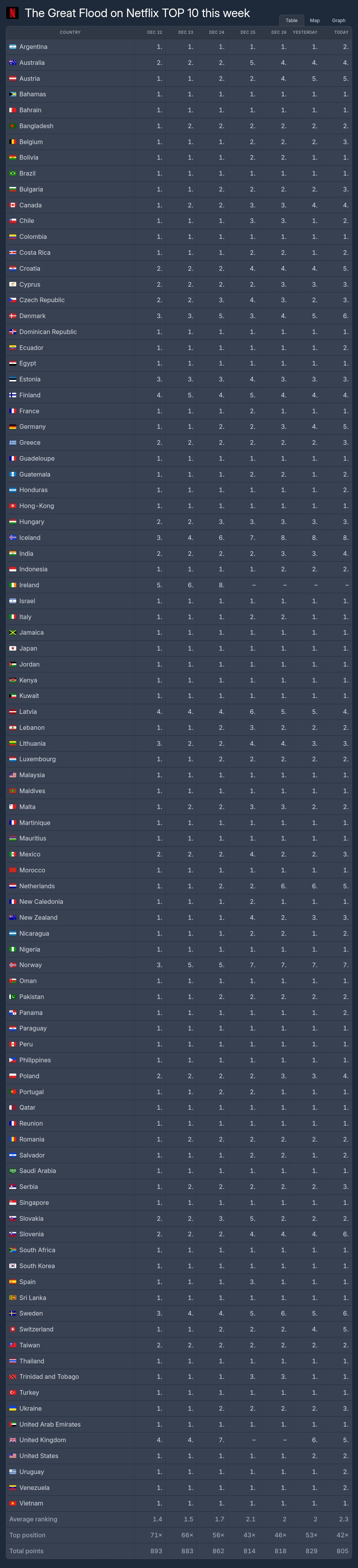
Task: Sort by the Country column header
Action: (x=70, y=32)
